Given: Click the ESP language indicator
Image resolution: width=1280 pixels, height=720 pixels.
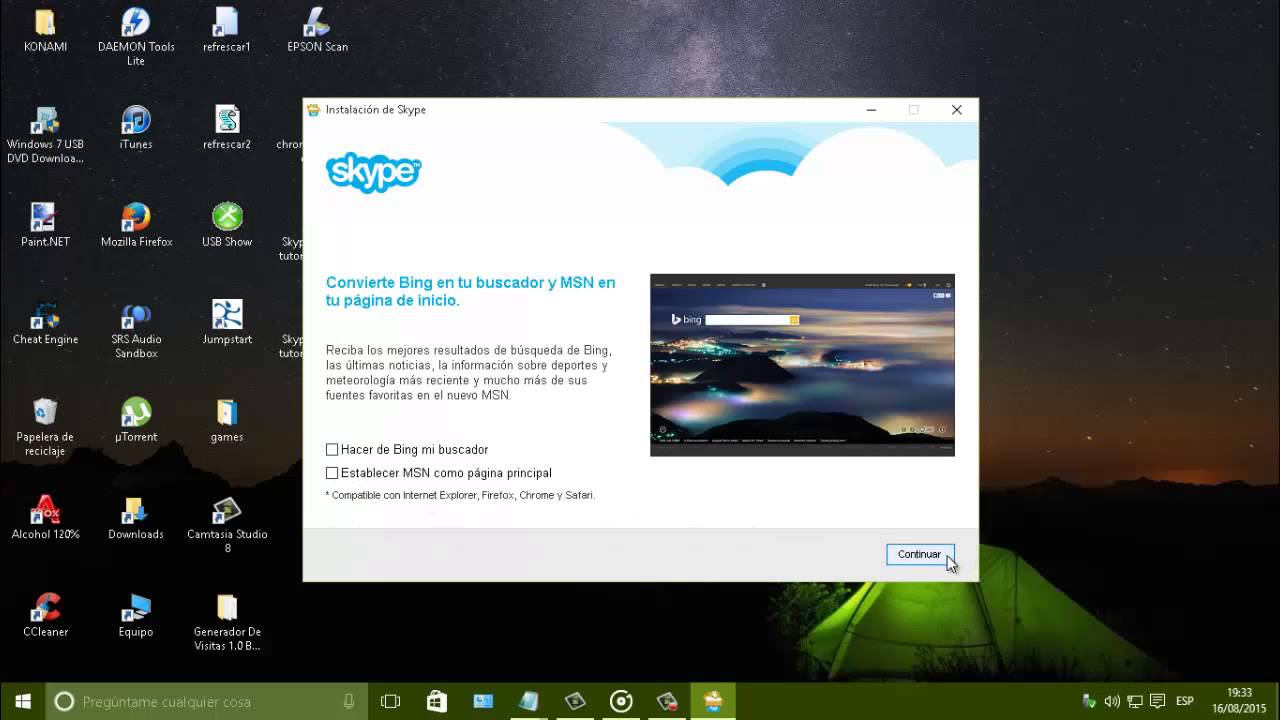Looking at the screenshot, I should (1185, 701).
